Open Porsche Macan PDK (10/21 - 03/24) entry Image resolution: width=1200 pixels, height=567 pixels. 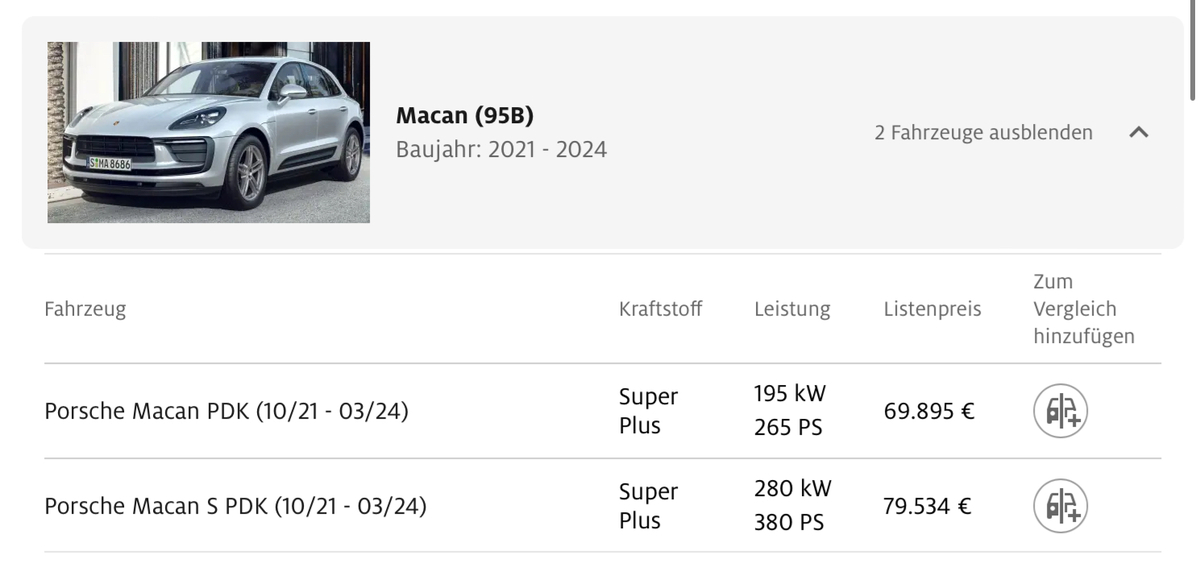(x=226, y=411)
